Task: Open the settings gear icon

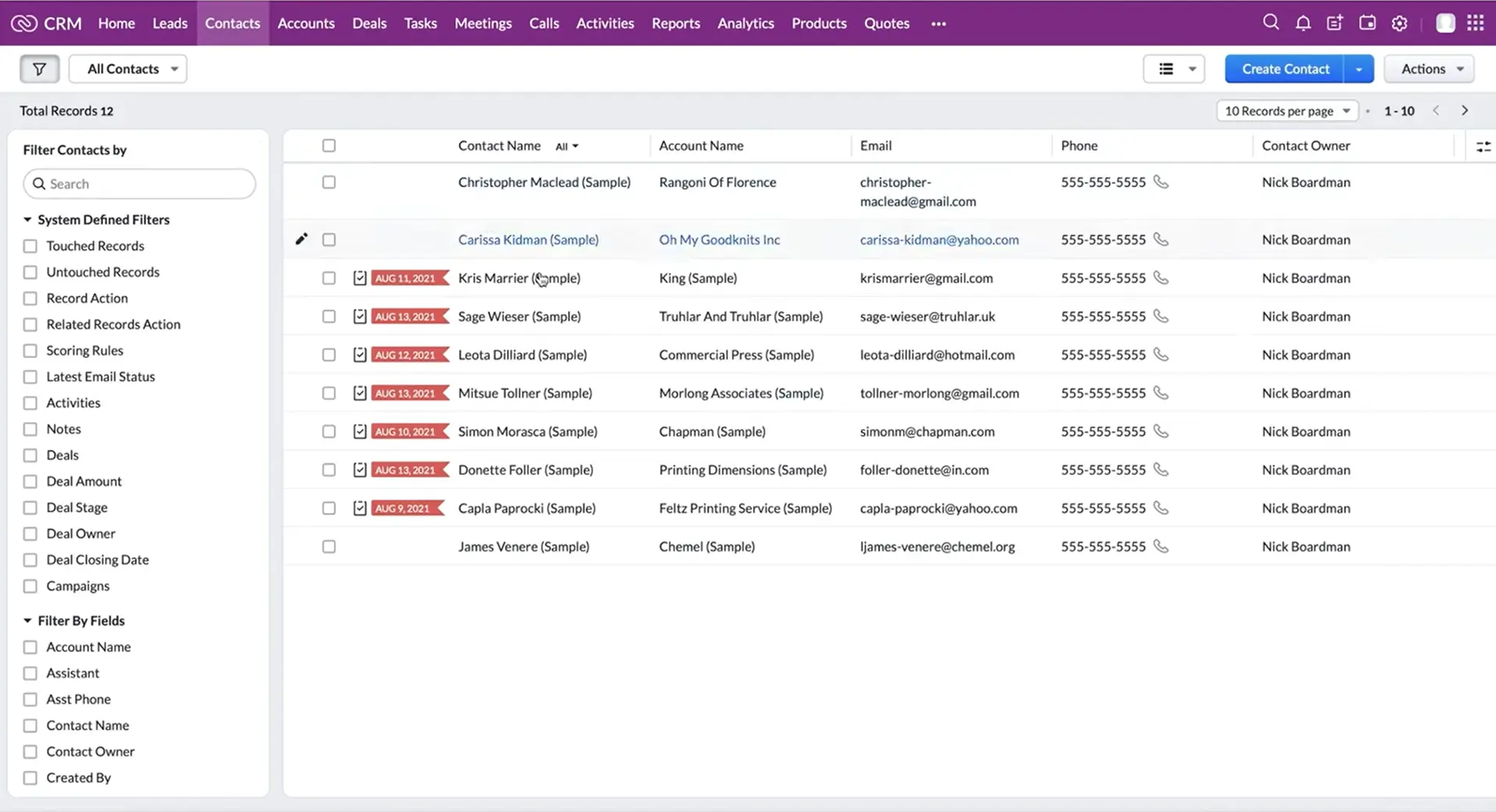Action: (x=1399, y=23)
